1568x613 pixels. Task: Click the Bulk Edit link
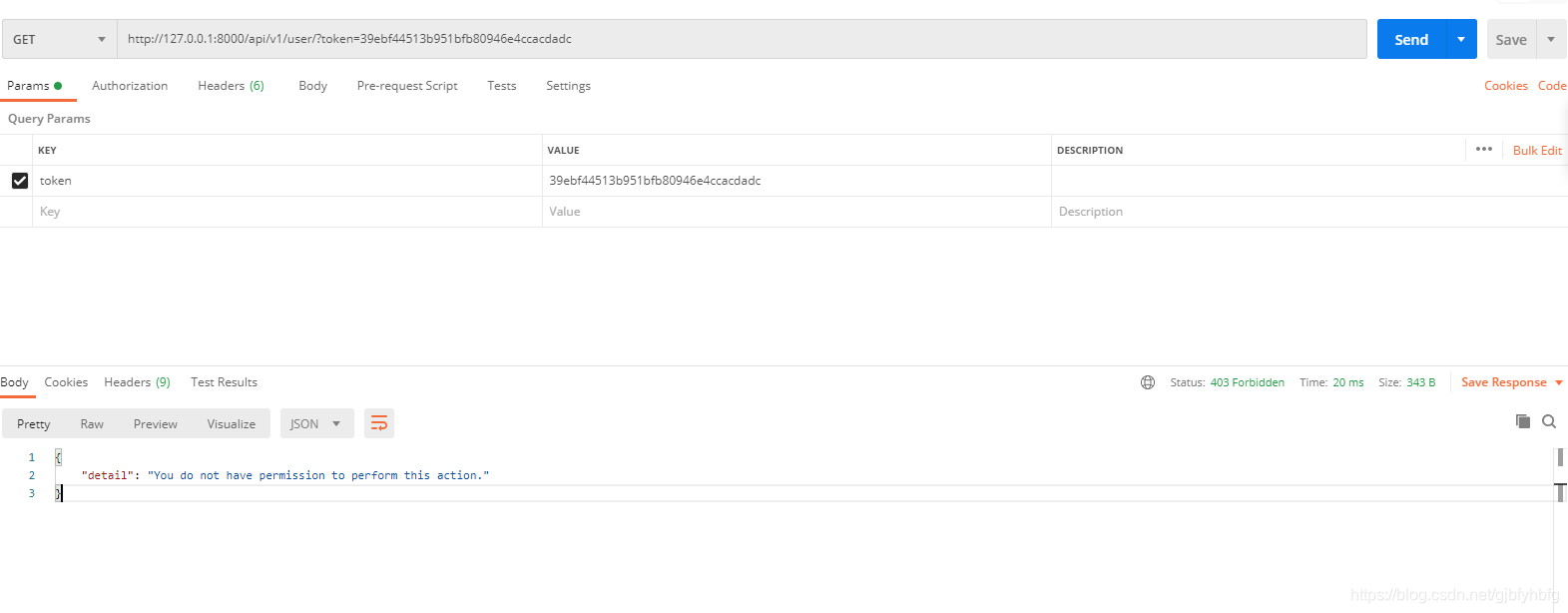pos(1537,151)
